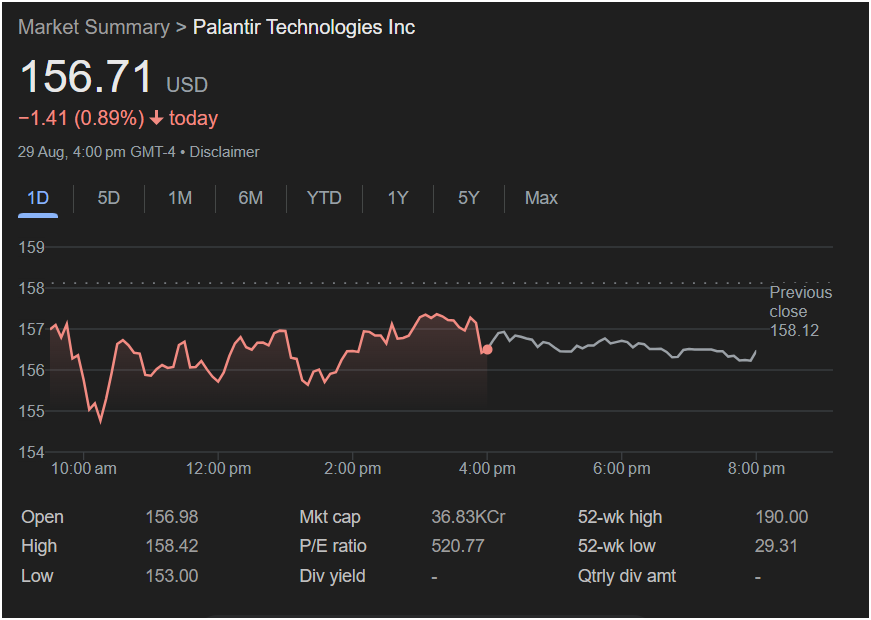Select the YTD tab
The width and height of the screenshot is (871, 620).
[x=324, y=198]
